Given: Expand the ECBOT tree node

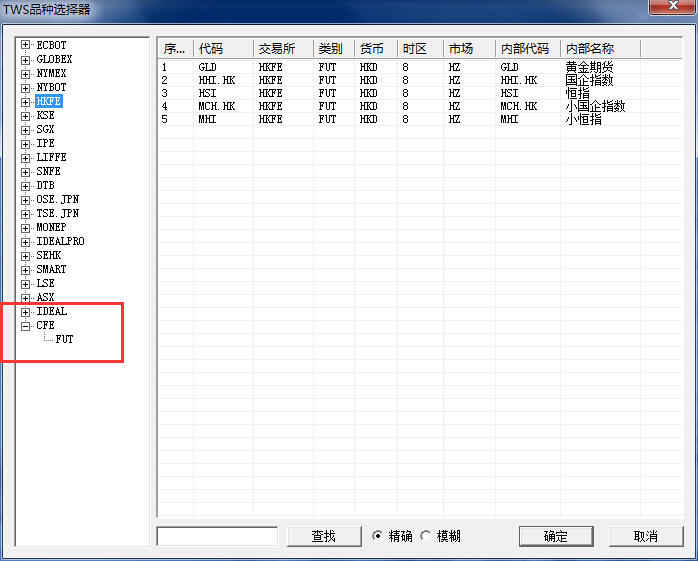Looking at the screenshot, I should click(x=25, y=45).
